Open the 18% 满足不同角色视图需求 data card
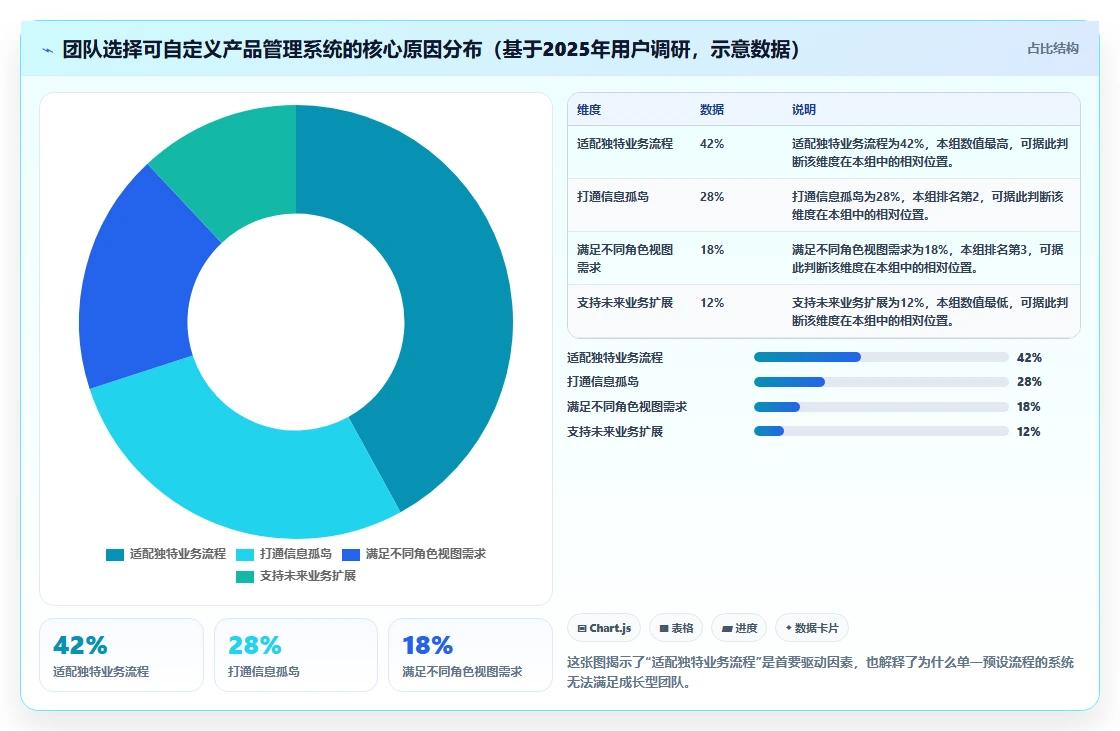This screenshot has height=731, width=1120. pyautogui.click(x=470, y=655)
